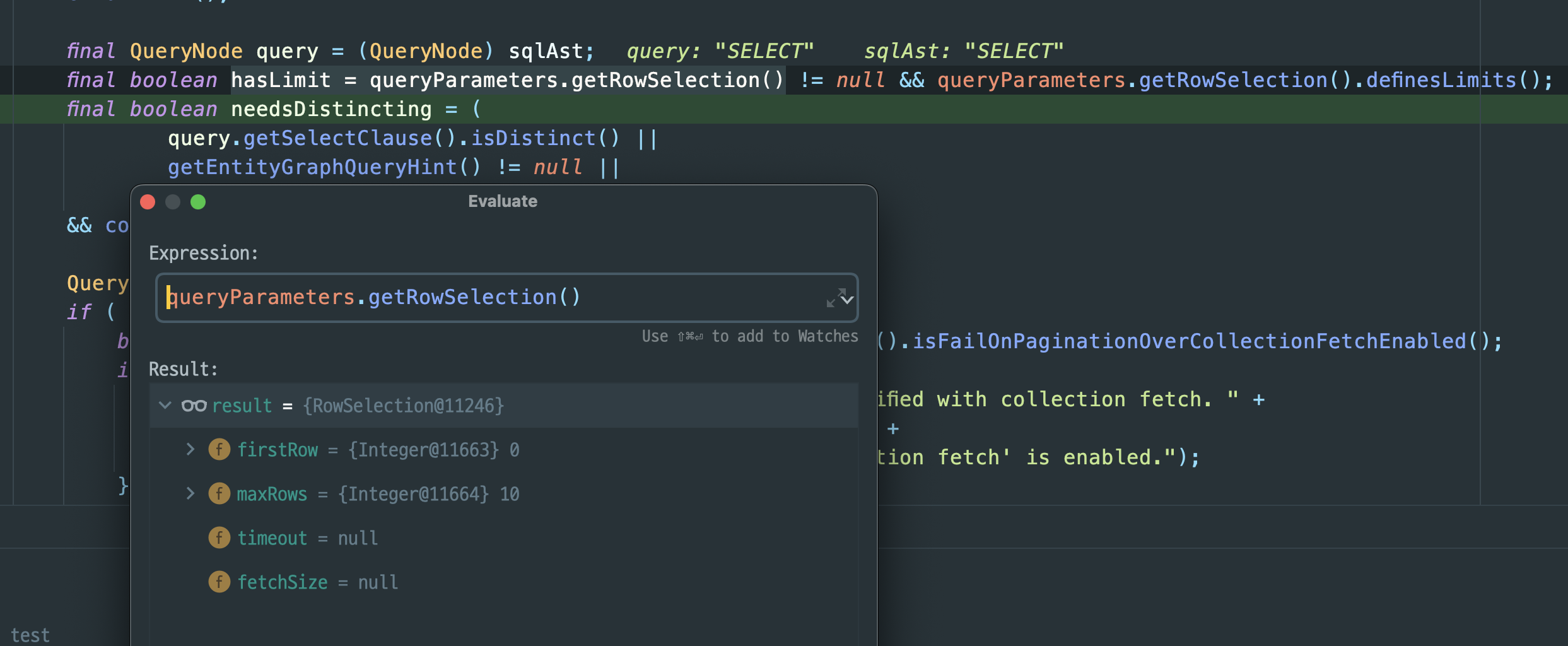Select the 'timeout = null' row
The height and width of the screenshot is (646, 1568).
pos(503,538)
